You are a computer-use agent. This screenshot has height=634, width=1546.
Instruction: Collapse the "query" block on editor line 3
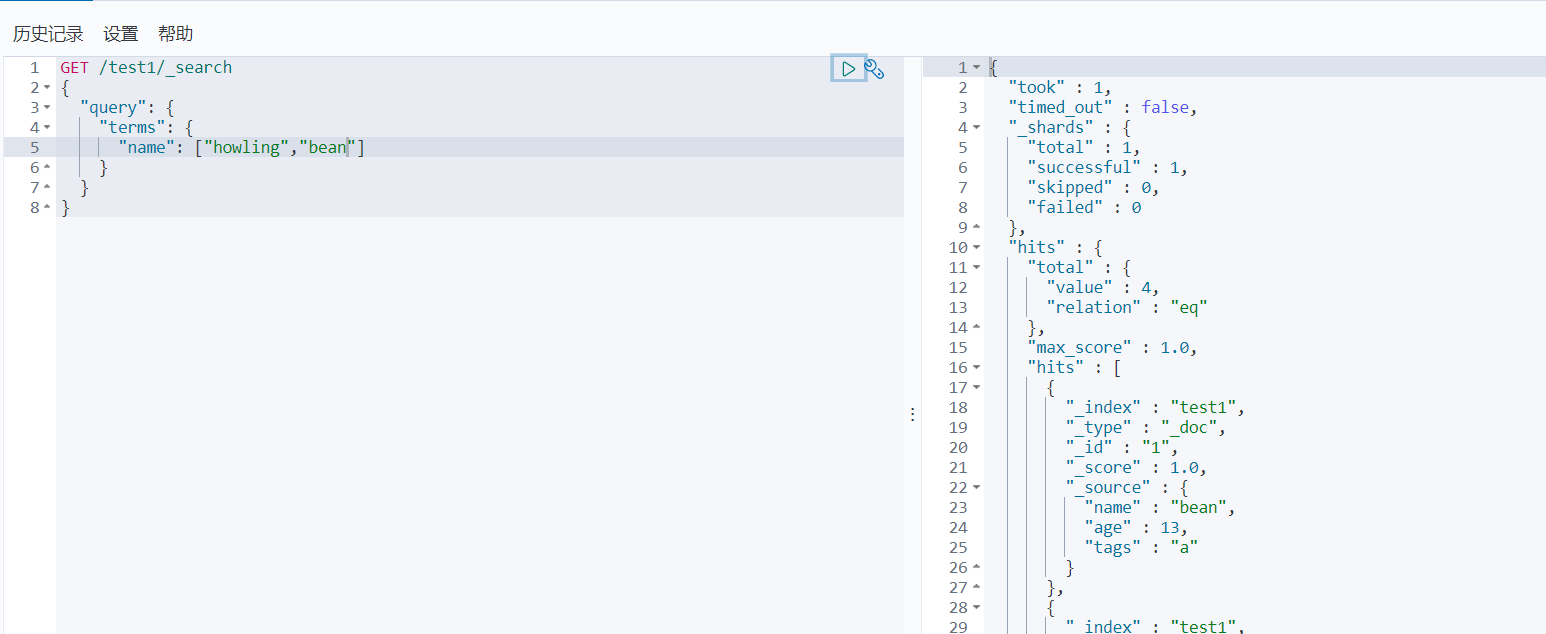point(47,108)
